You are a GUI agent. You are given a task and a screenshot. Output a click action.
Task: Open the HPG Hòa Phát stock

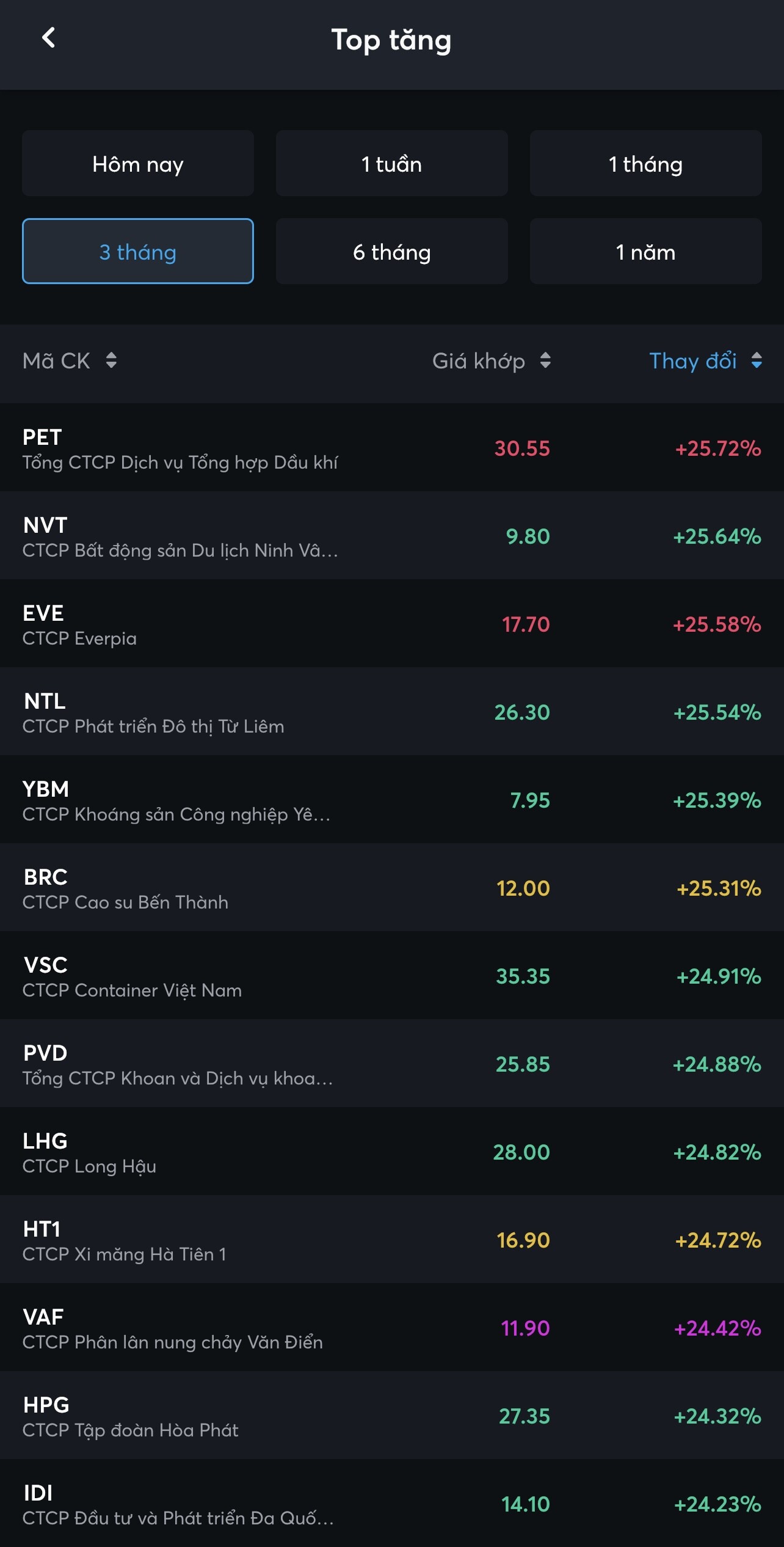point(391,1416)
